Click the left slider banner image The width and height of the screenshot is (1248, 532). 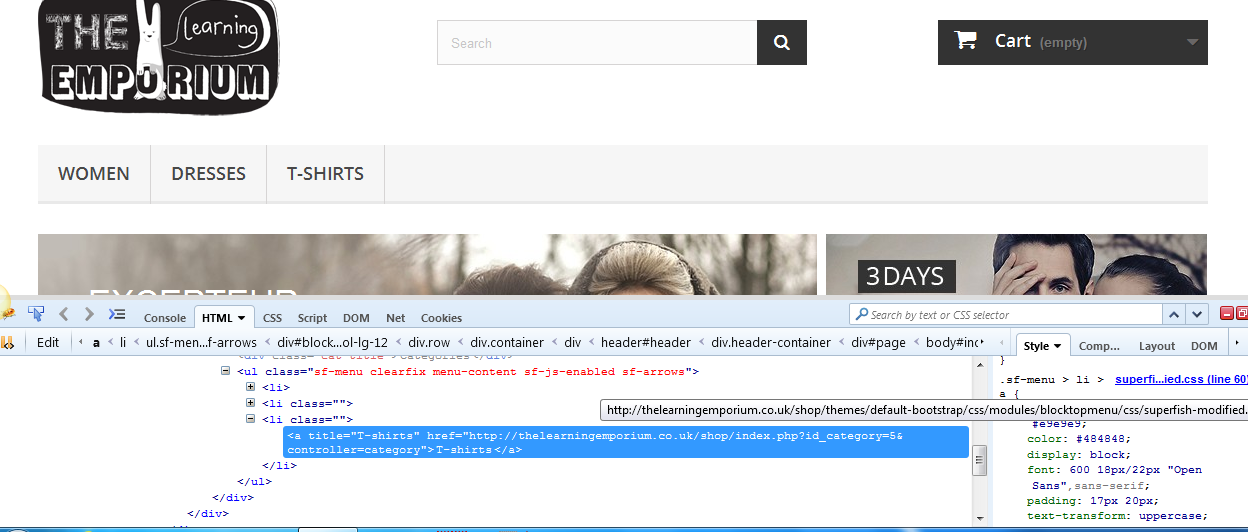[427, 264]
